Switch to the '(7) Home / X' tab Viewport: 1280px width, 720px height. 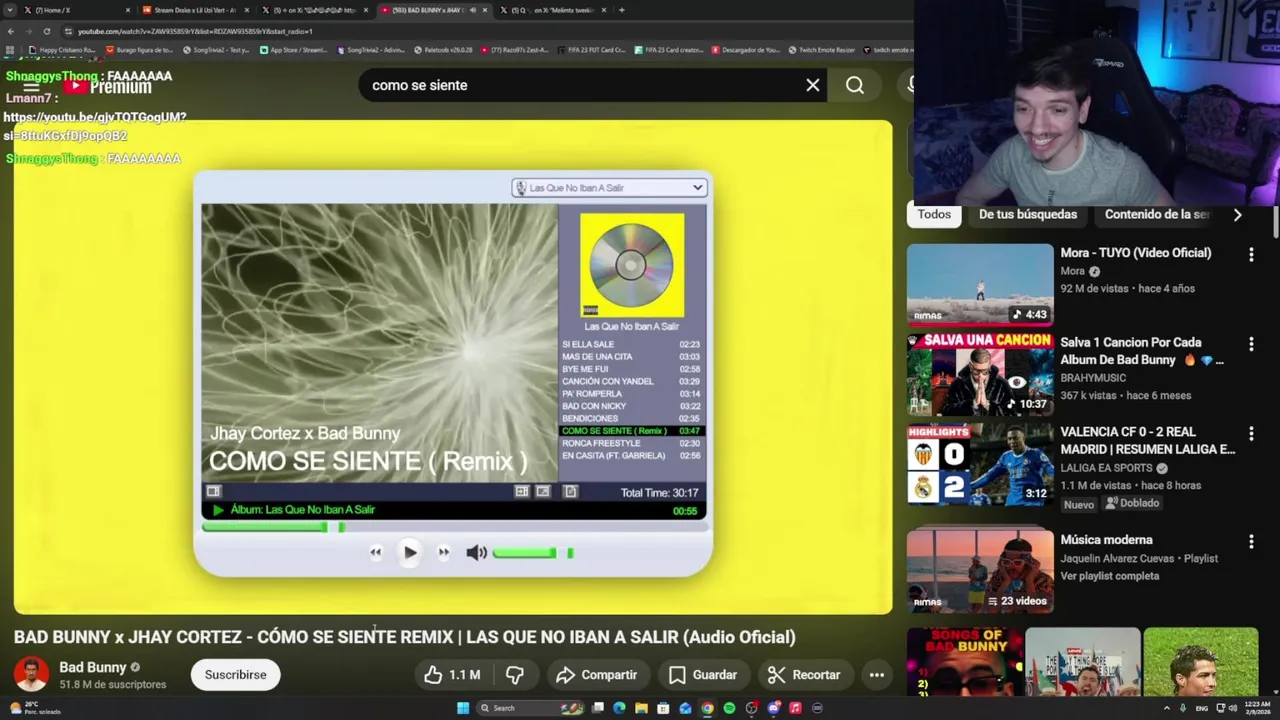coord(78,10)
